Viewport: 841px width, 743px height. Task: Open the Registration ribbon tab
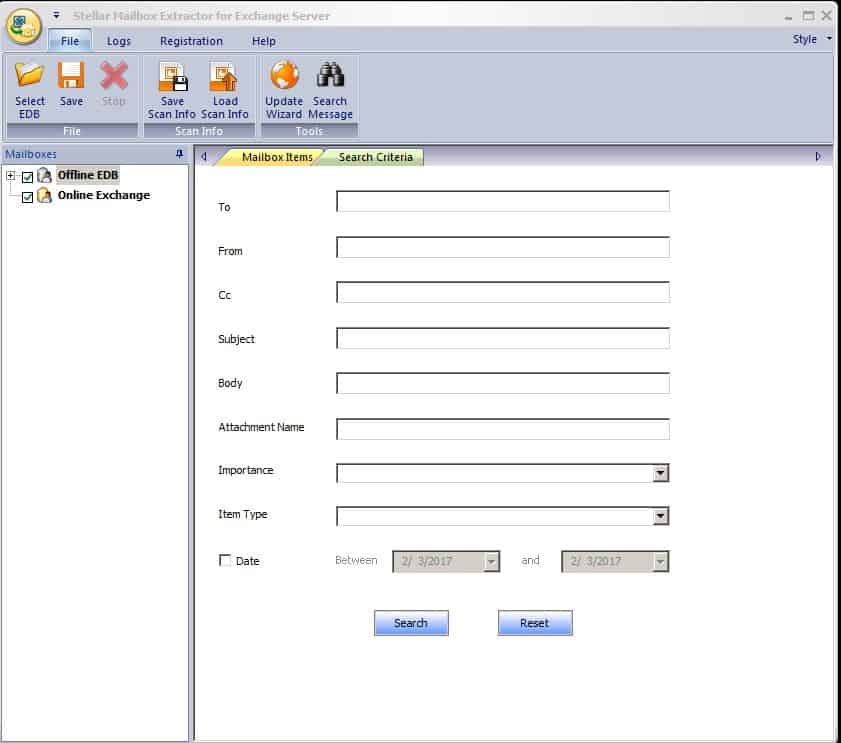point(191,41)
